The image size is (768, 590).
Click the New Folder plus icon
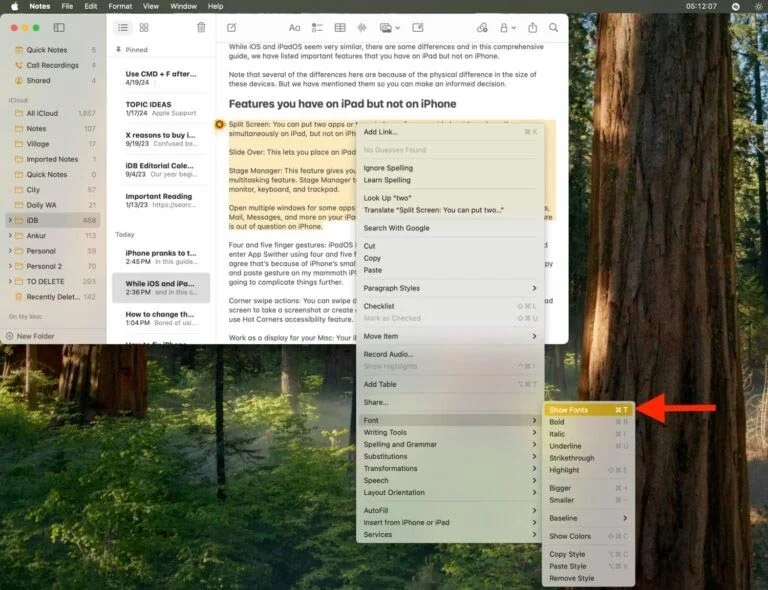(x=9, y=336)
